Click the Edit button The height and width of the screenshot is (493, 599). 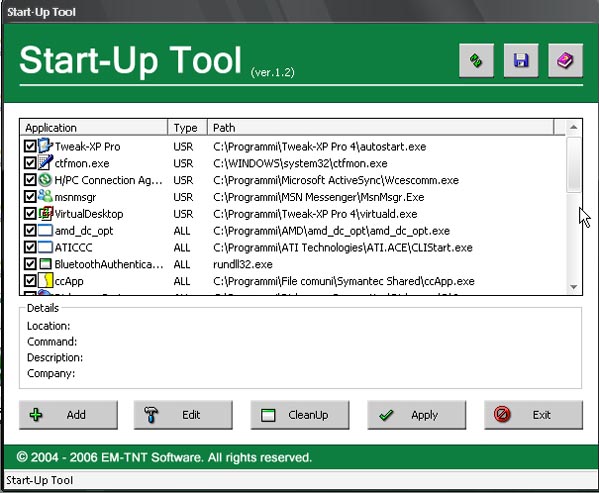183,415
